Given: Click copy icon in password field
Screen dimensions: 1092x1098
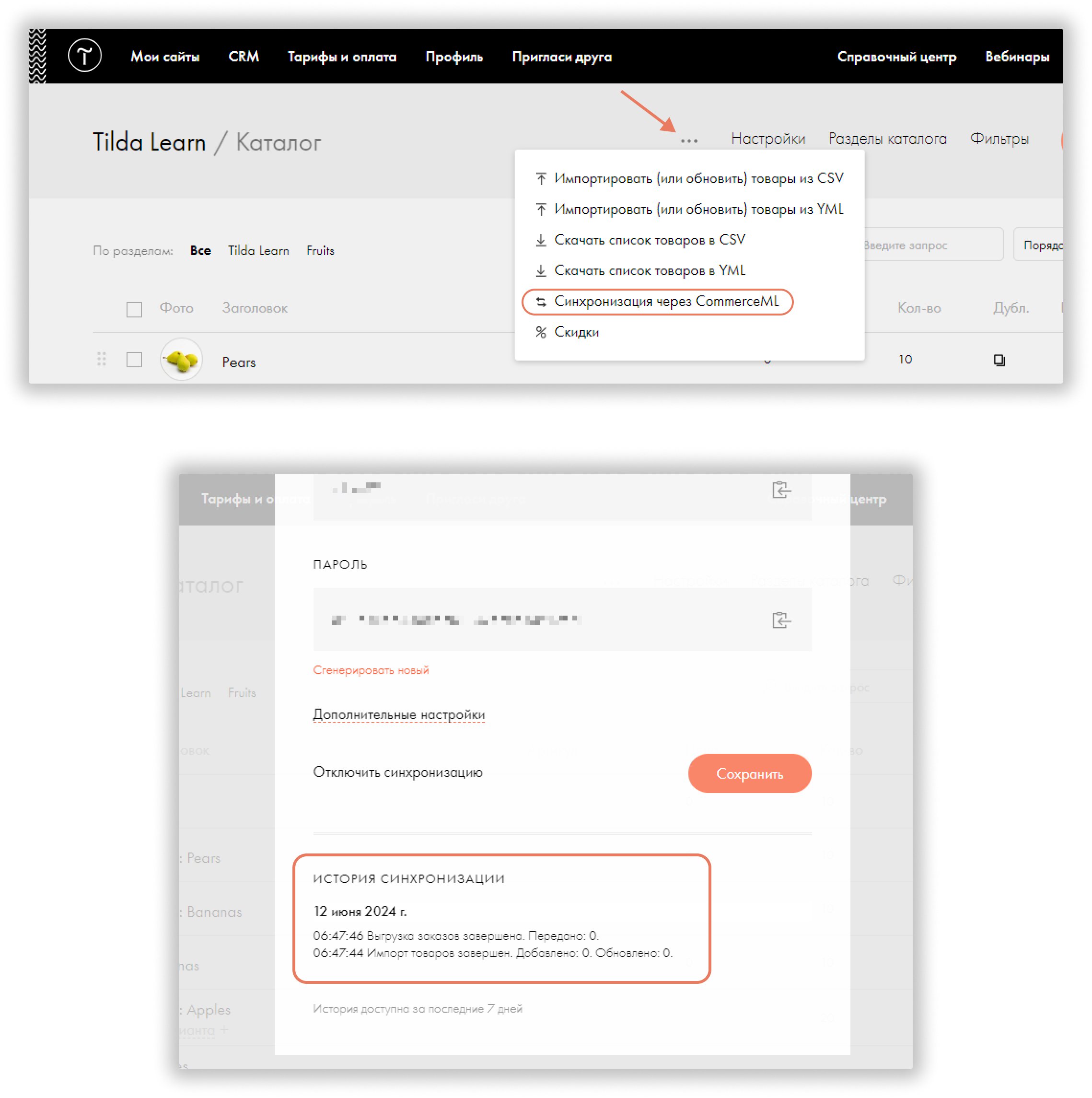Looking at the screenshot, I should tap(780, 619).
